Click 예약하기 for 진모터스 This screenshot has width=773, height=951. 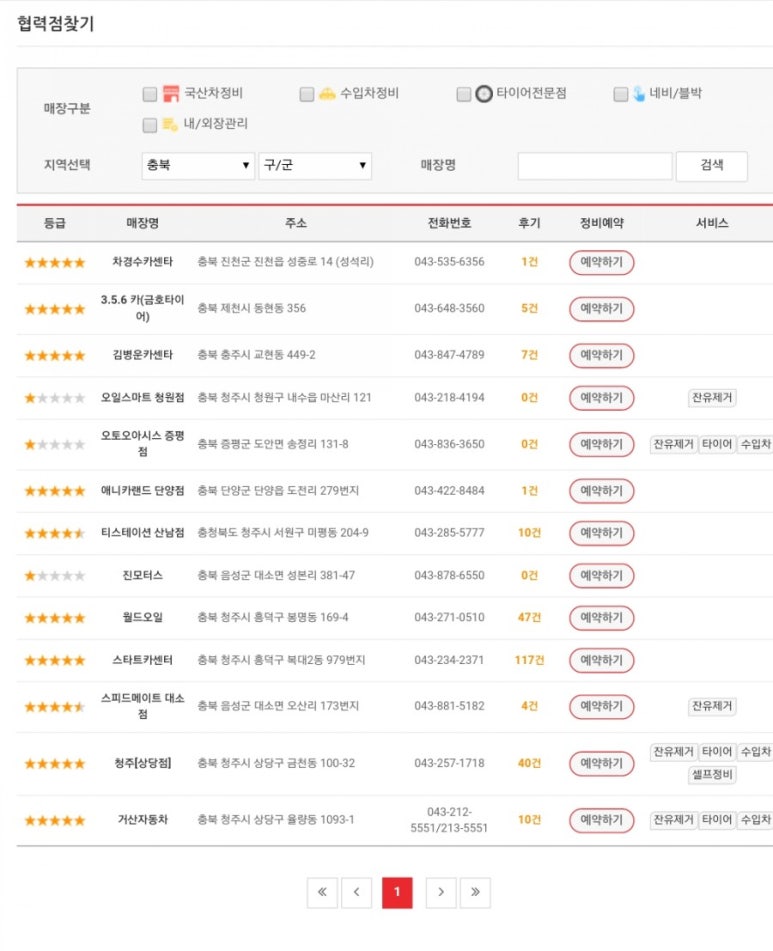point(601,576)
